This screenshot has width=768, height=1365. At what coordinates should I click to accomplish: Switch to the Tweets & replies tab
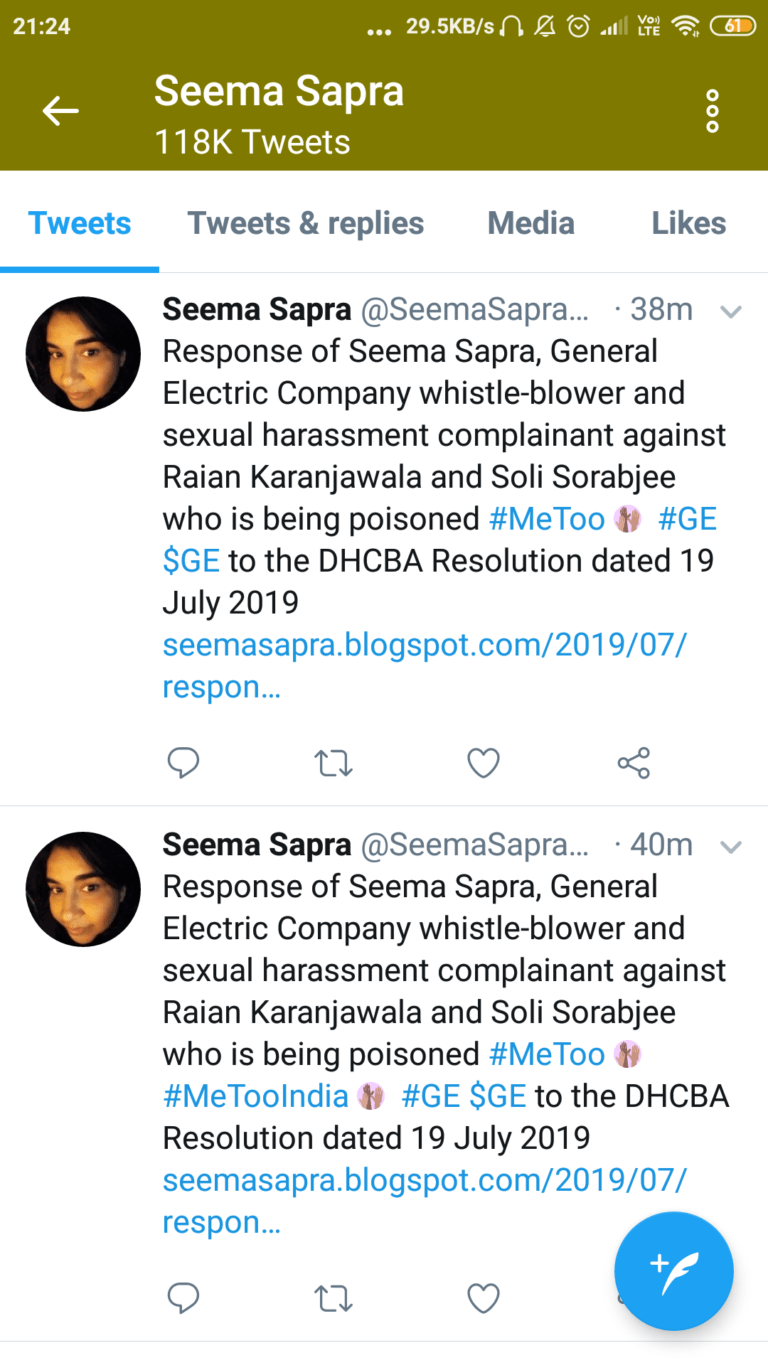pos(306,223)
